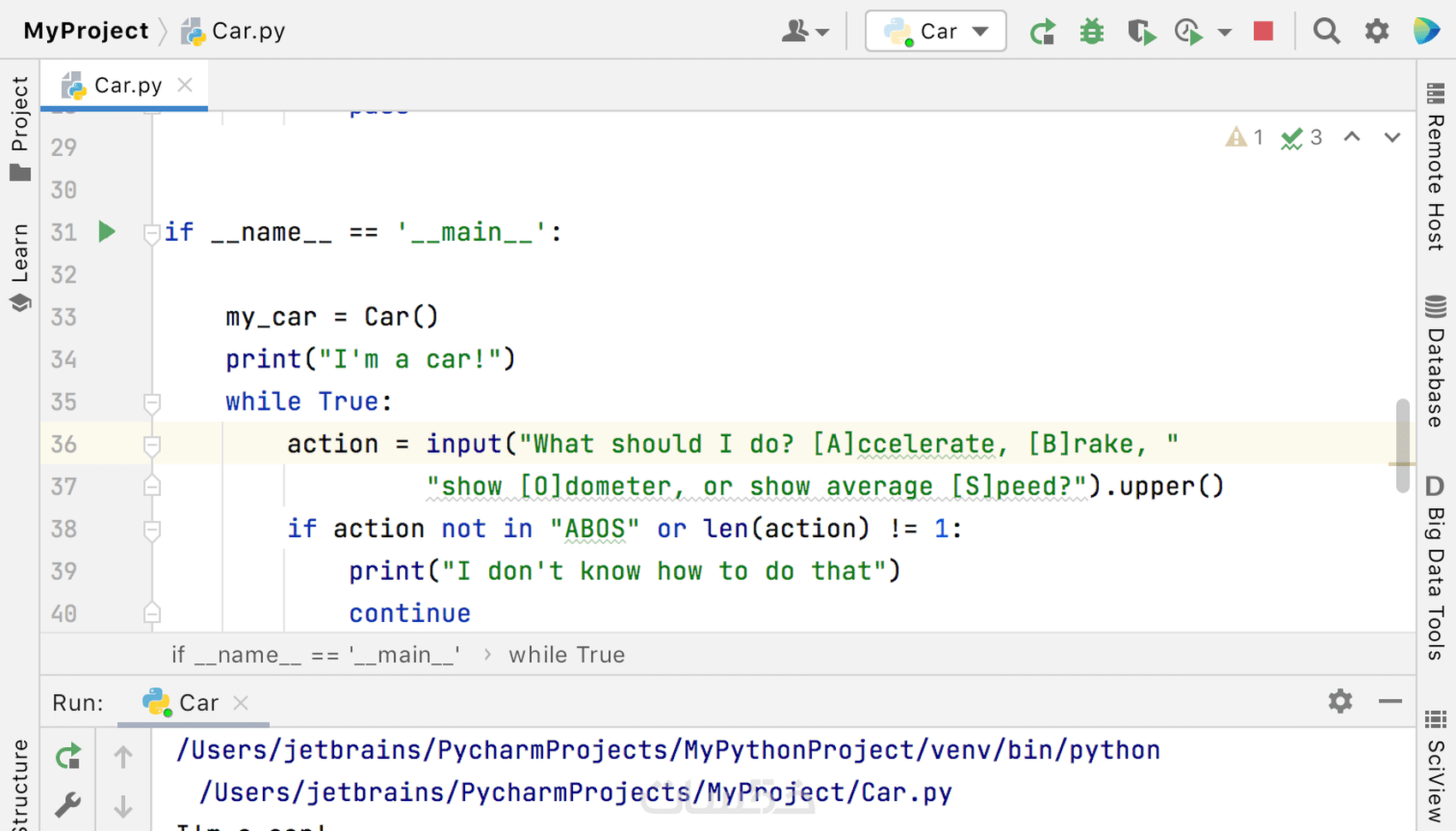This screenshot has width=1456, height=831.
Task: Click the Rerun Car icon in toolbar
Action: click(x=1042, y=33)
